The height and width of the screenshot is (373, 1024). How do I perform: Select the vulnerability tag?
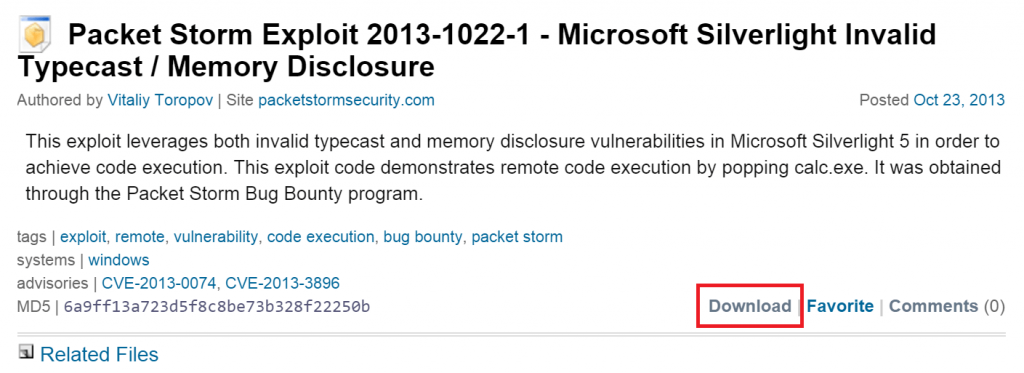216,236
